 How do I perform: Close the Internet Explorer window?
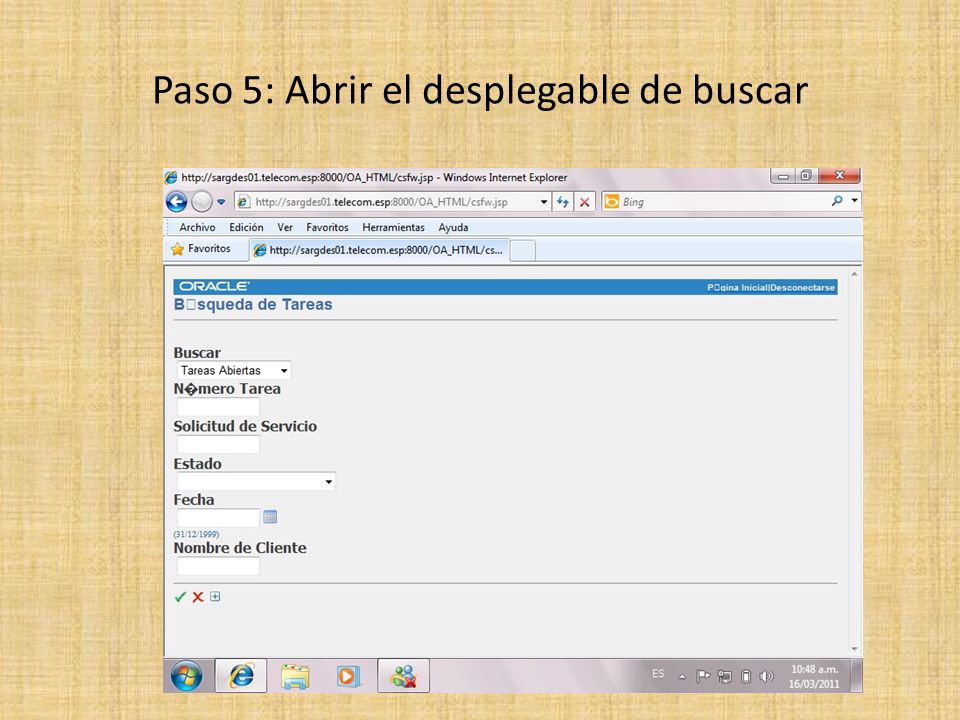click(839, 176)
